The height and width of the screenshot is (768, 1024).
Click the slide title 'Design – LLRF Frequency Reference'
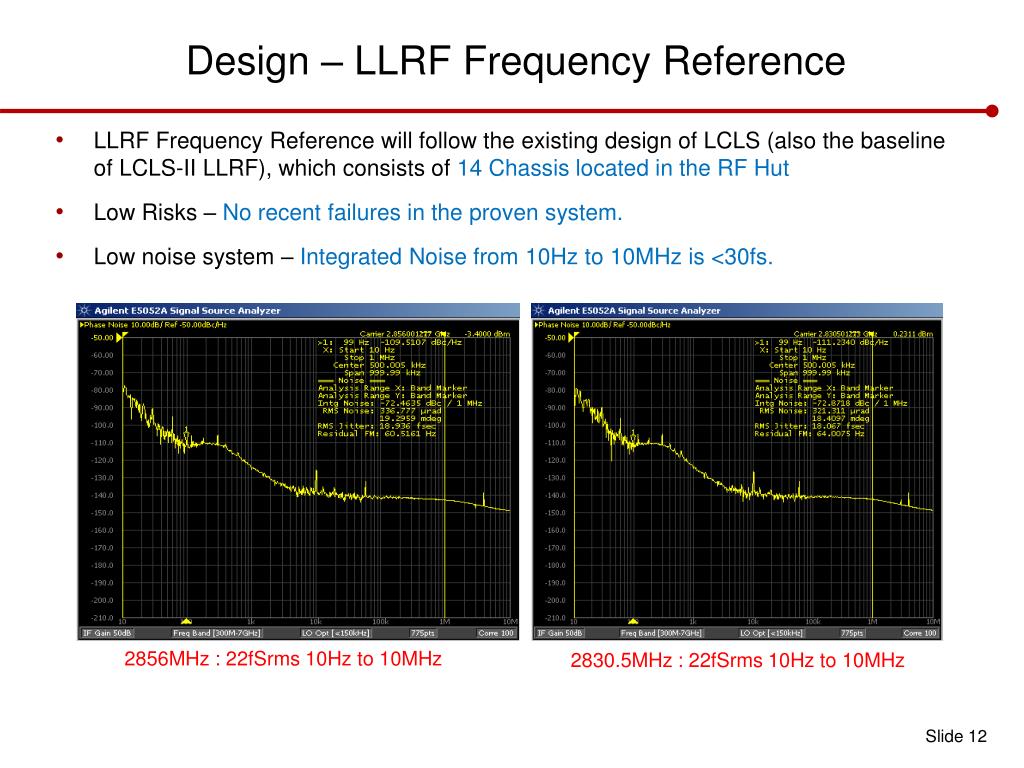516,61
